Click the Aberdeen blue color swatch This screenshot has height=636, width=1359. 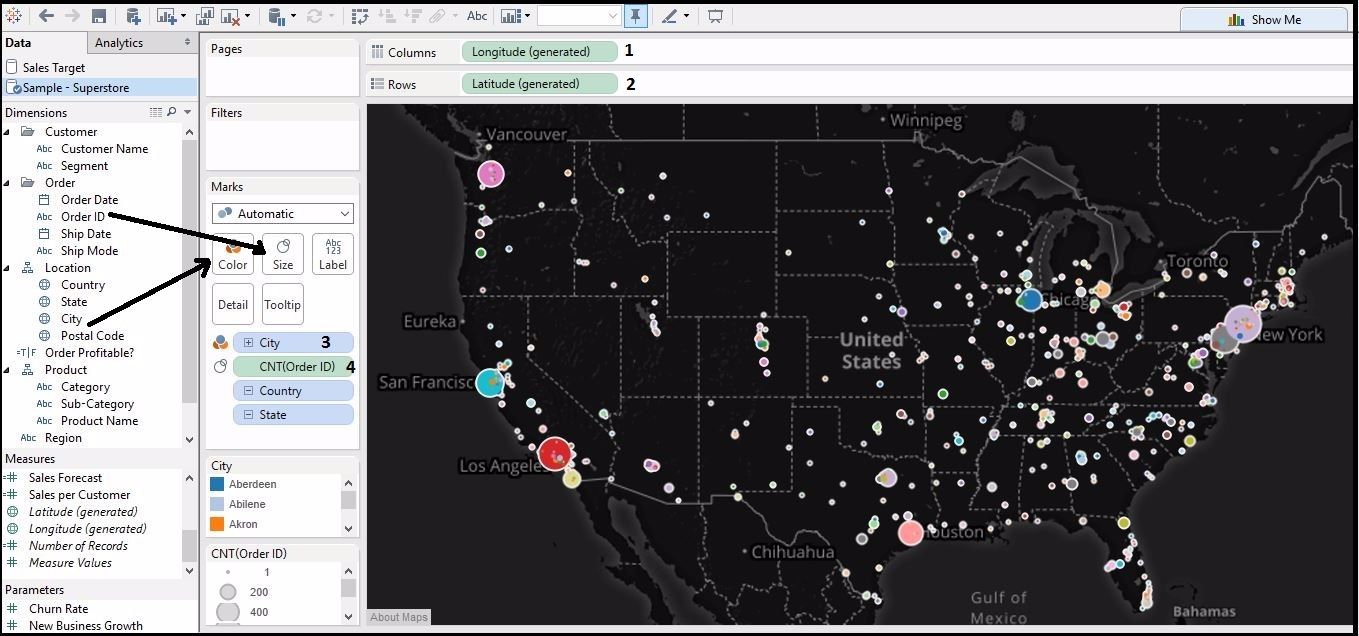click(217, 484)
